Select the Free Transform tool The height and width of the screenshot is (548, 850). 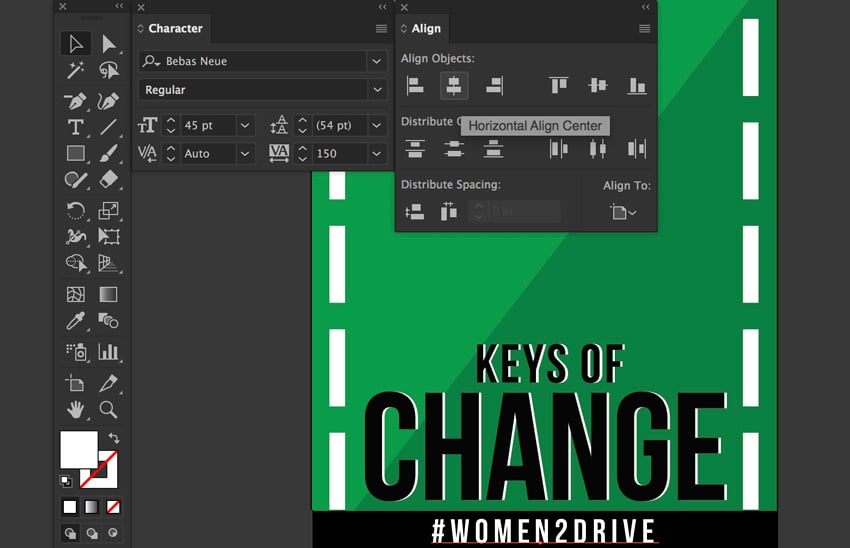(108, 236)
